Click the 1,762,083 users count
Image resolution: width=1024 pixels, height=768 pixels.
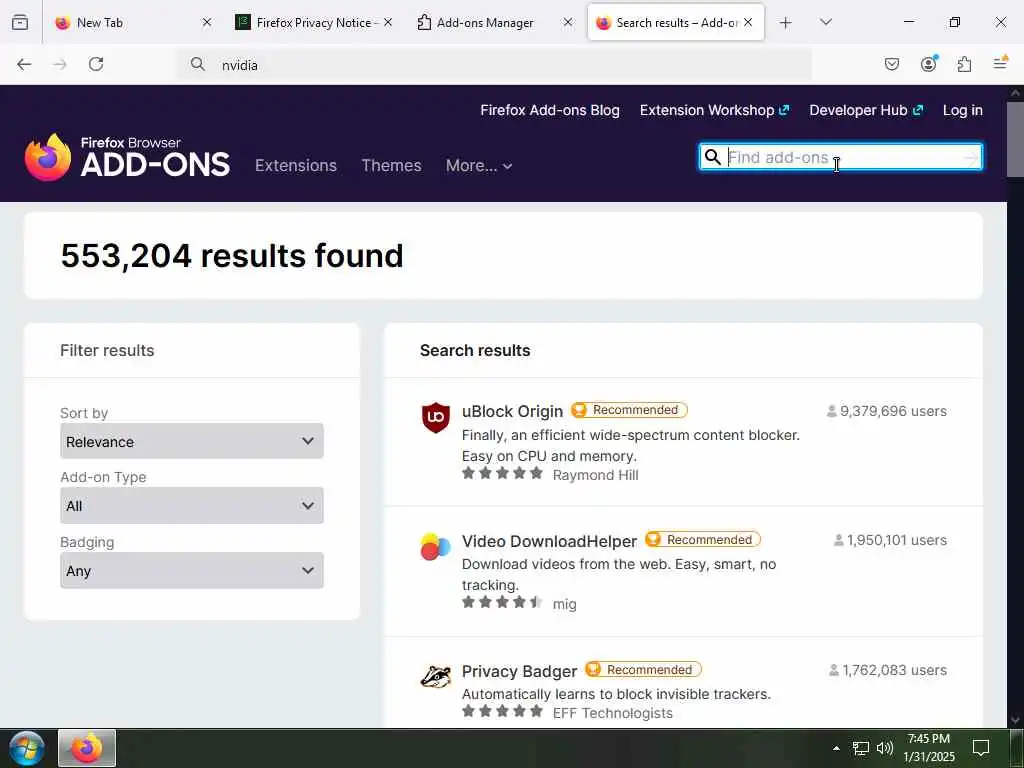[888, 671]
